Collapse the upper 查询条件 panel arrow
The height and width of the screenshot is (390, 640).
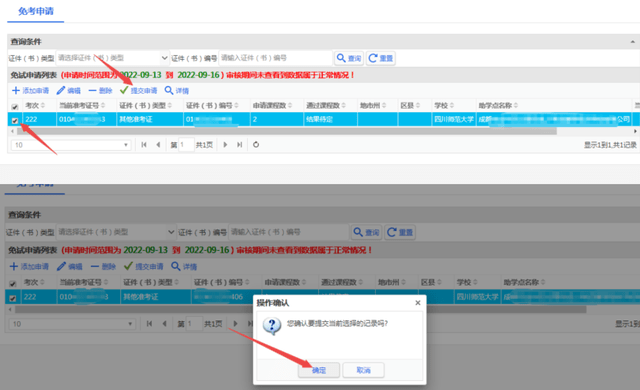click(632, 42)
